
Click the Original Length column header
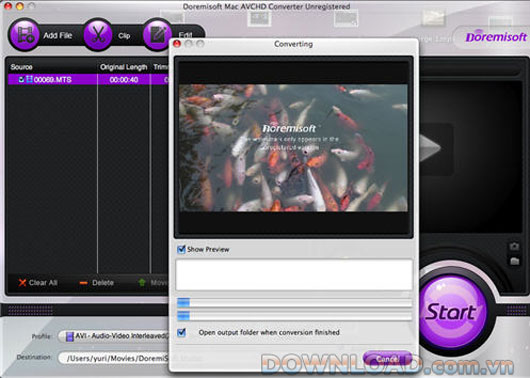pyautogui.click(x=123, y=67)
